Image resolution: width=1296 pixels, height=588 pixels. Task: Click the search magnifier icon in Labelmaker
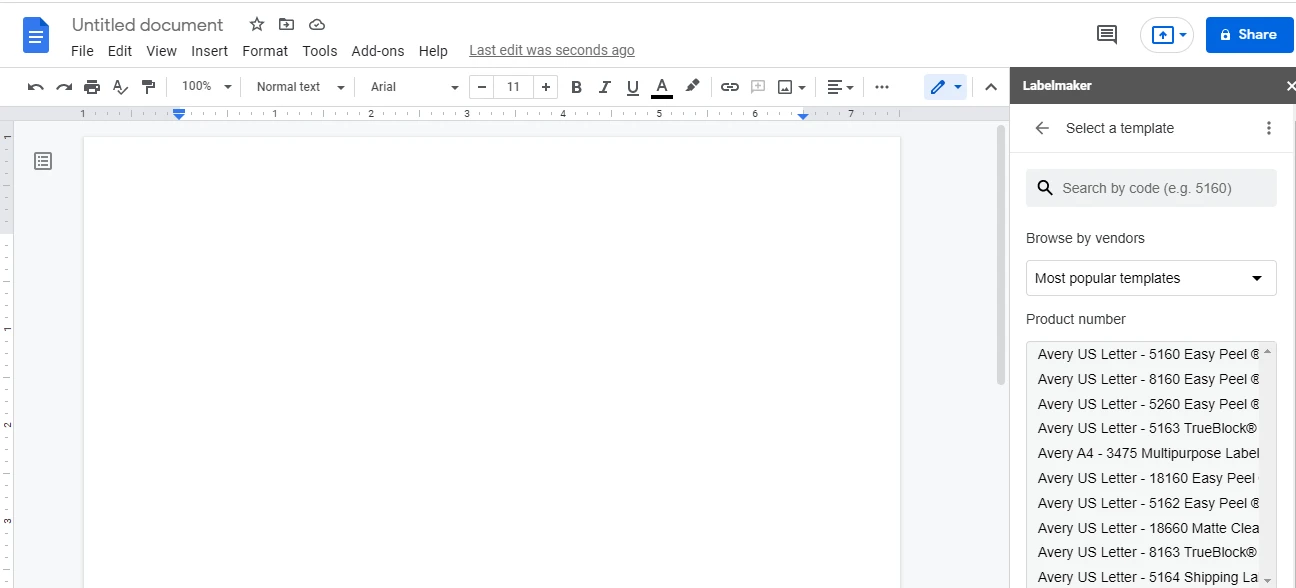click(x=1045, y=188)
